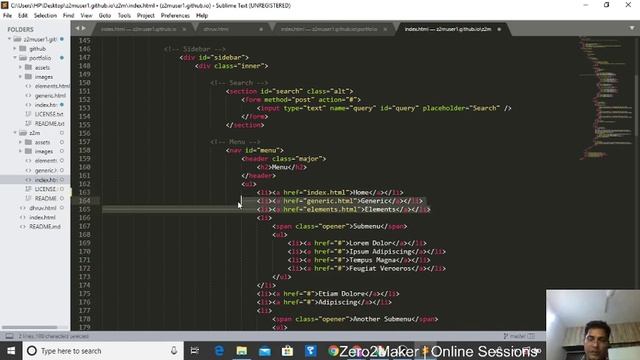The image size is (640, 360).
Task: Click line number 158 in gutter
Action: point(84,150)
